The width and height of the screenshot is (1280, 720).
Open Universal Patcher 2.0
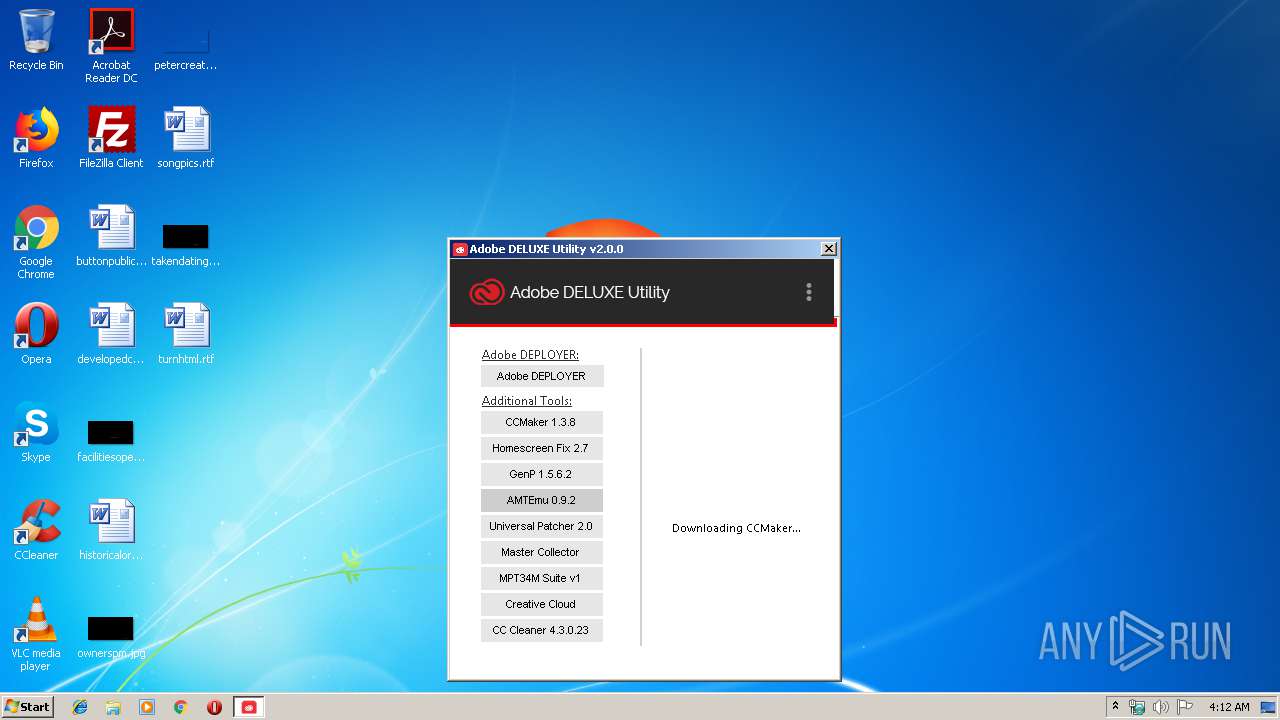[x=542, y=526]
